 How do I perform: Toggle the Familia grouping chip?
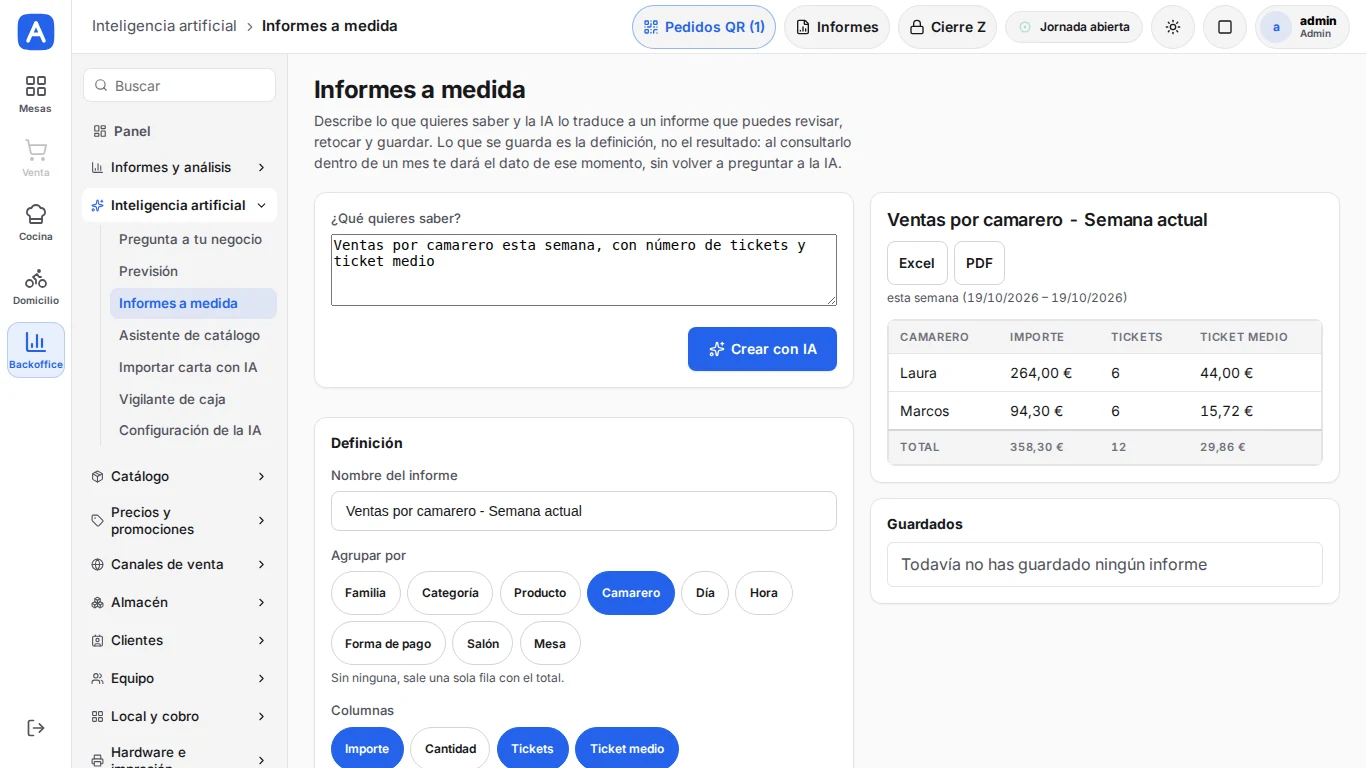[366, 593]
